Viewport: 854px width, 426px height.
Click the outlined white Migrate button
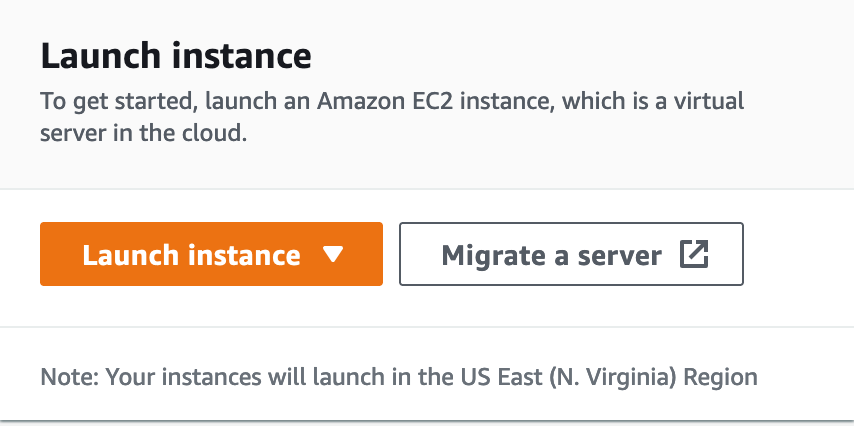(x=571, y=255)
